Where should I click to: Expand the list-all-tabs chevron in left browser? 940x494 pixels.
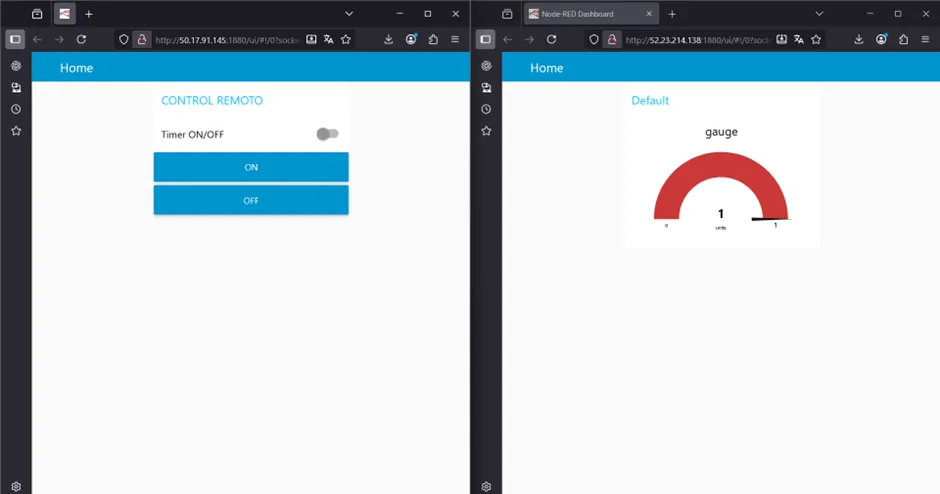(x=349, y=14)
